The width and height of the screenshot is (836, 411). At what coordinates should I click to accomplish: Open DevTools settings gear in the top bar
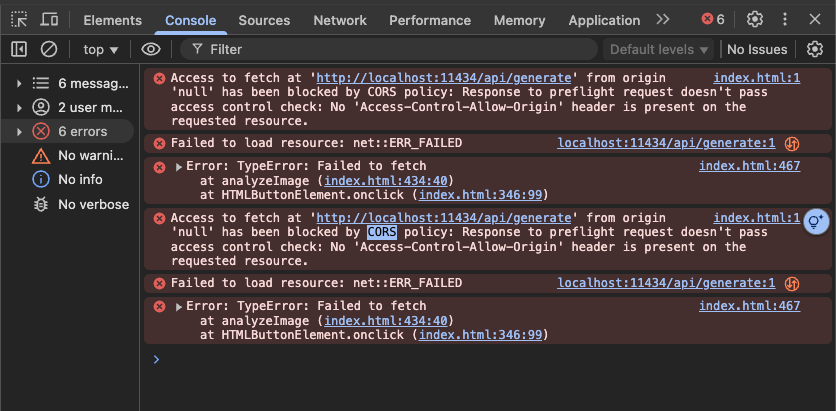[x=755, y=19]
